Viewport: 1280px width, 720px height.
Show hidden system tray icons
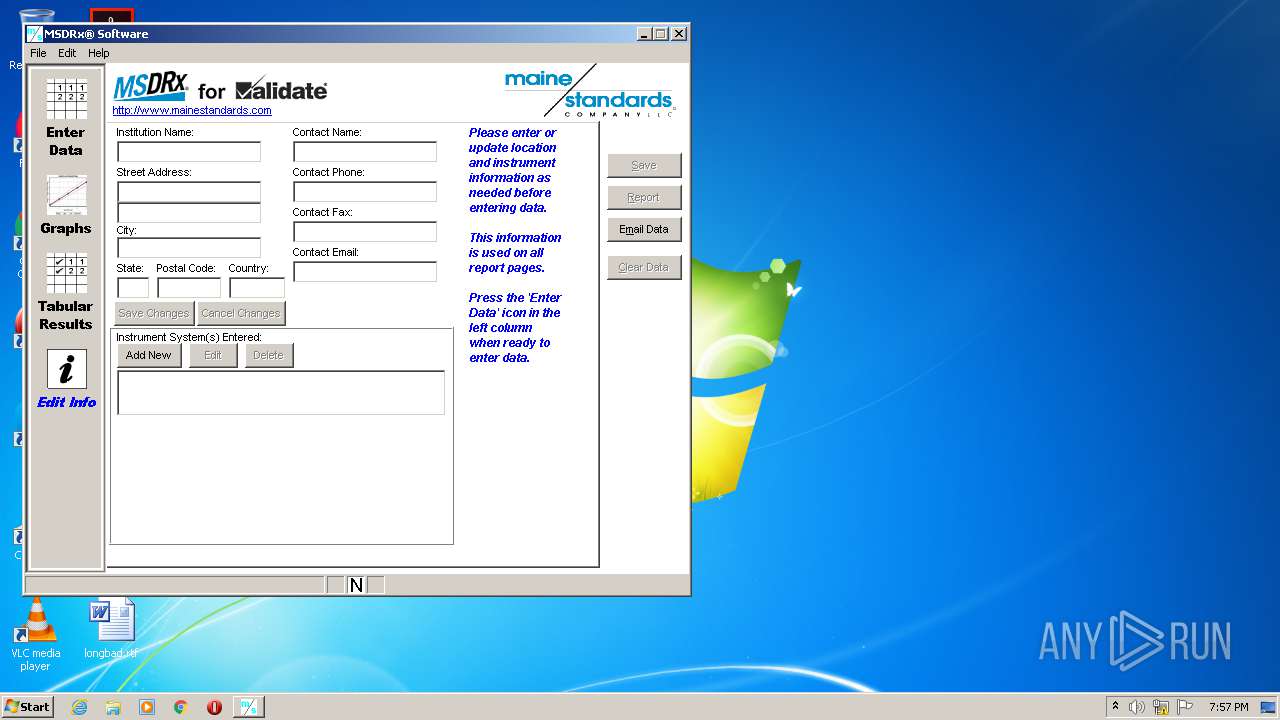pyautogui.click(x=1115, y=707)
